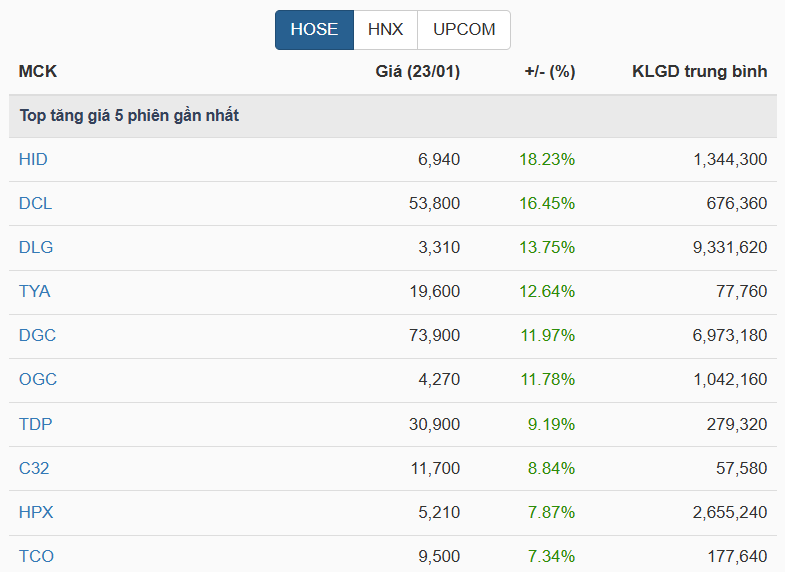
Task: Click HID's 18.23% change value
Action: (x=547, y=159)
